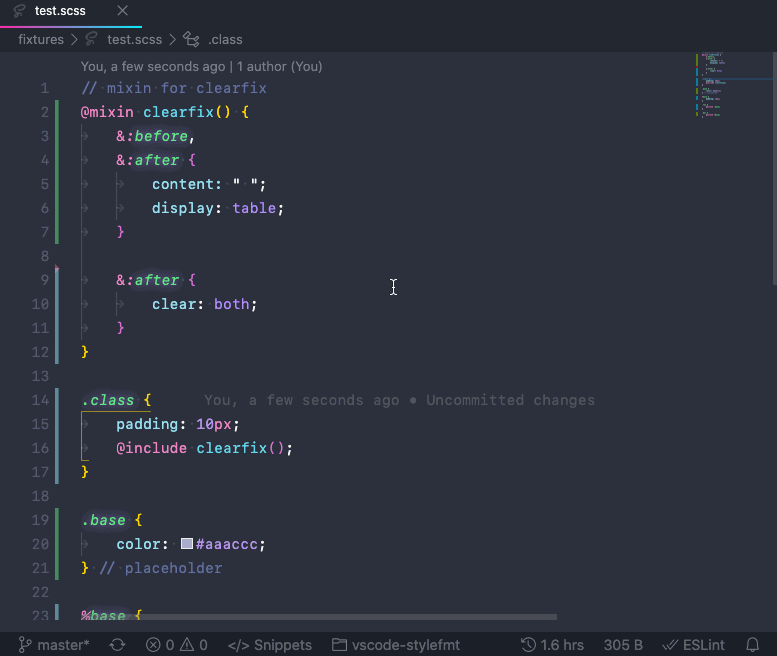The width and height of the screenshot is (777, 656).
Task: Expand chevron after fixtures breadcrumb
Action: point(74,40)
